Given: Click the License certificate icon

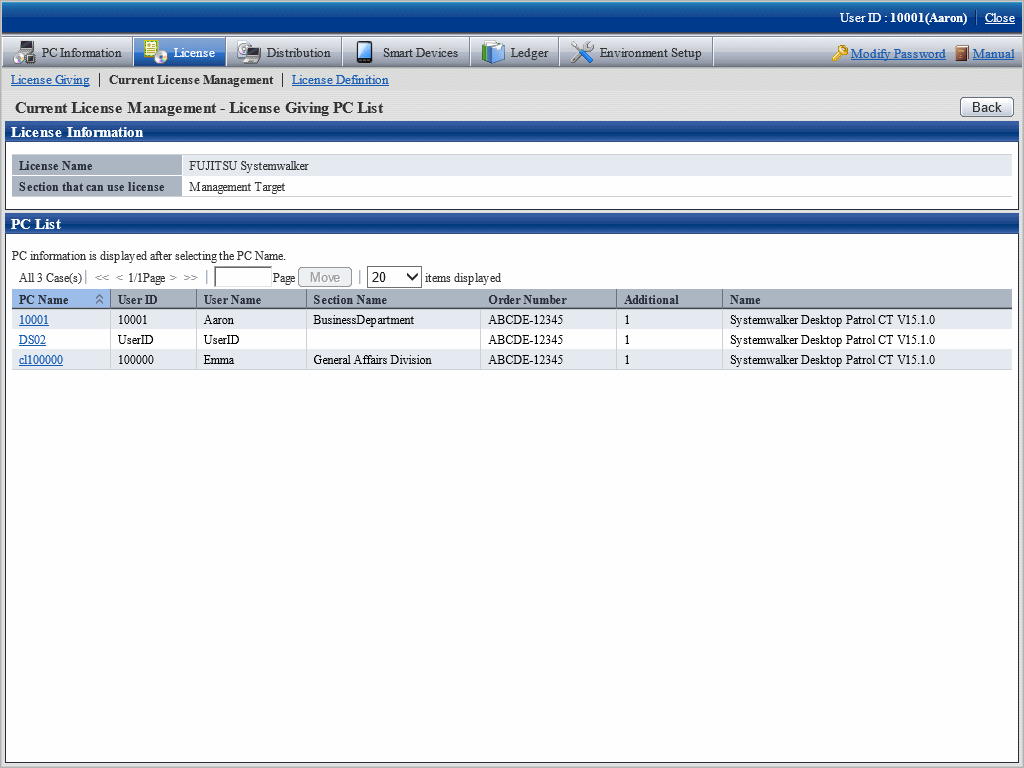Looking at the screenshot, I should [x=155, y=52].
